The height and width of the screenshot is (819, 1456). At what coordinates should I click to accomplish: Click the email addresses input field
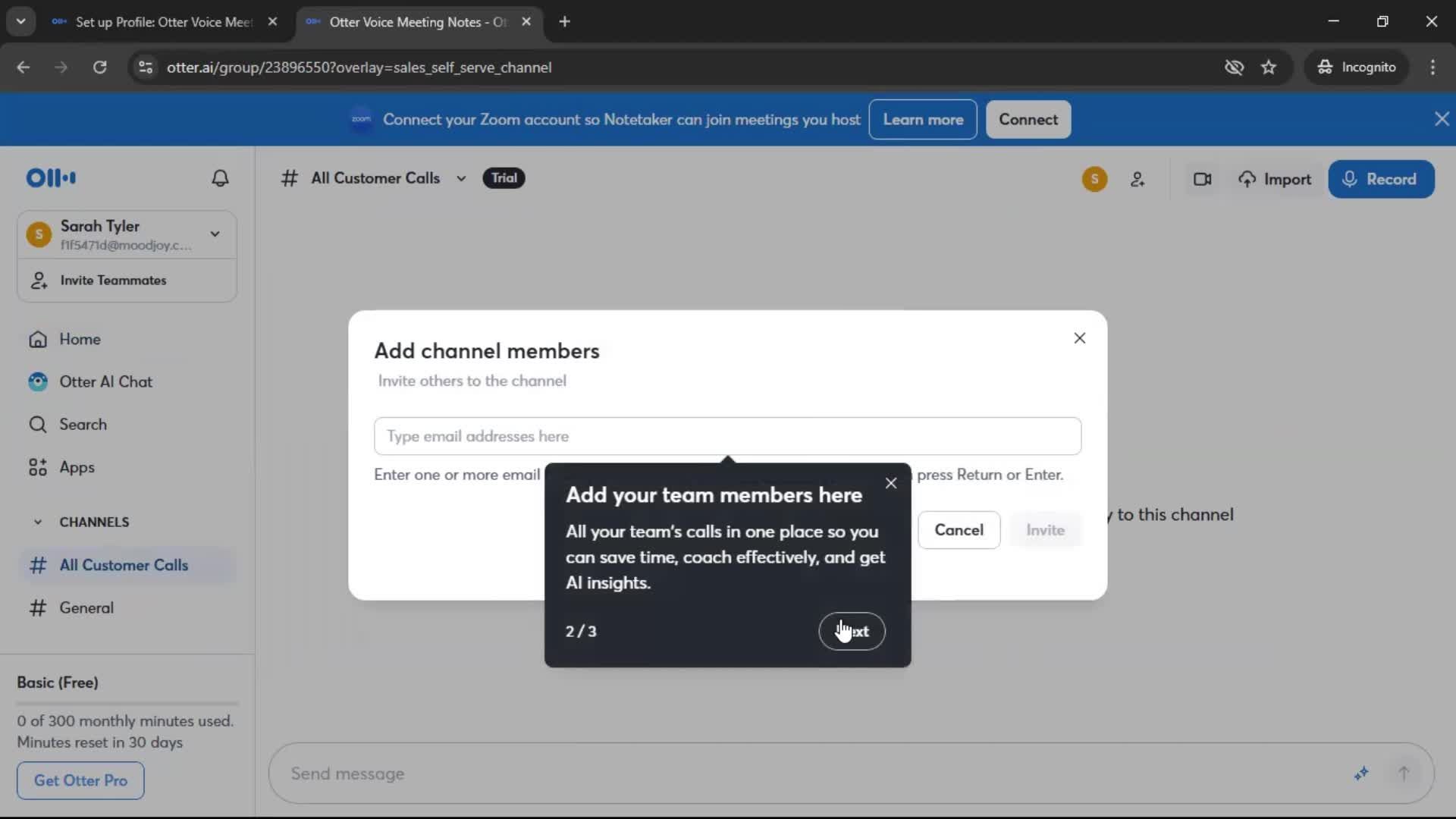point(727,436)
